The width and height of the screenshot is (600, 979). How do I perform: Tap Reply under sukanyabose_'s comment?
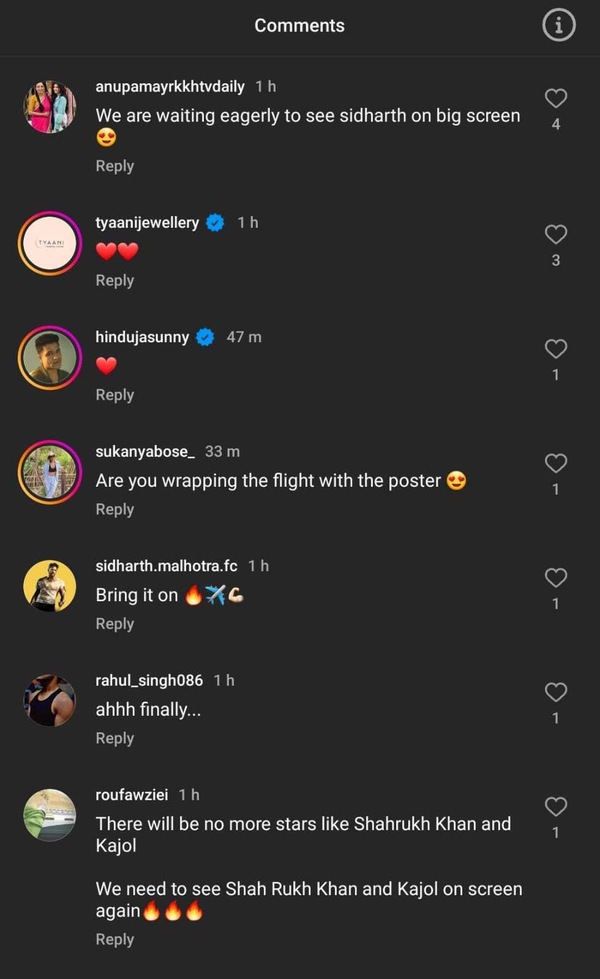(114, 509)
